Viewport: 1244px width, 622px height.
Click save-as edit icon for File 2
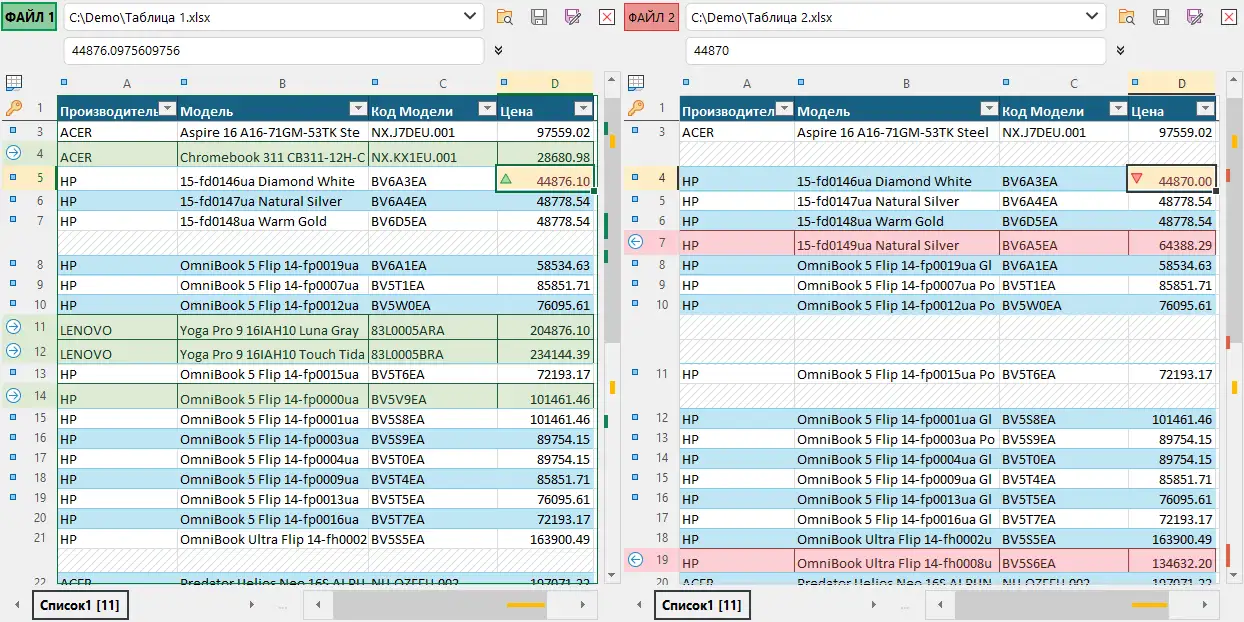[1195, 17]
